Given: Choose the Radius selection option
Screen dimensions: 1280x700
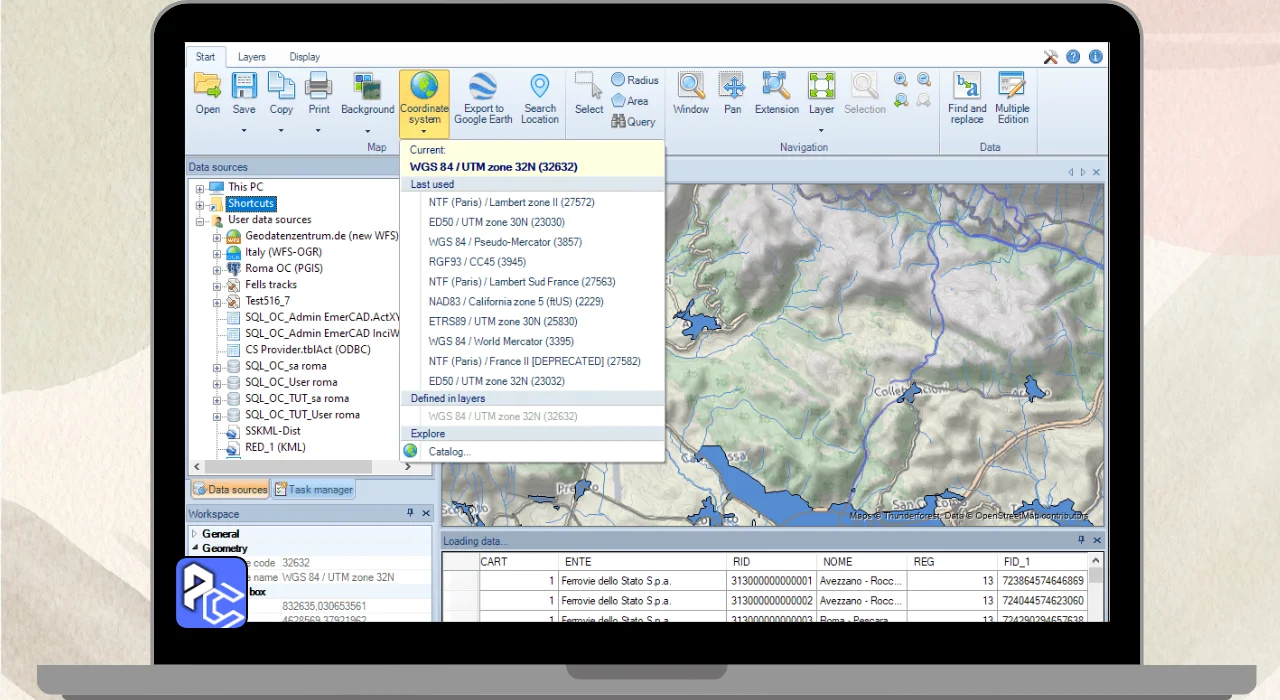Looking at the screenshot, I should coord(634,80).
